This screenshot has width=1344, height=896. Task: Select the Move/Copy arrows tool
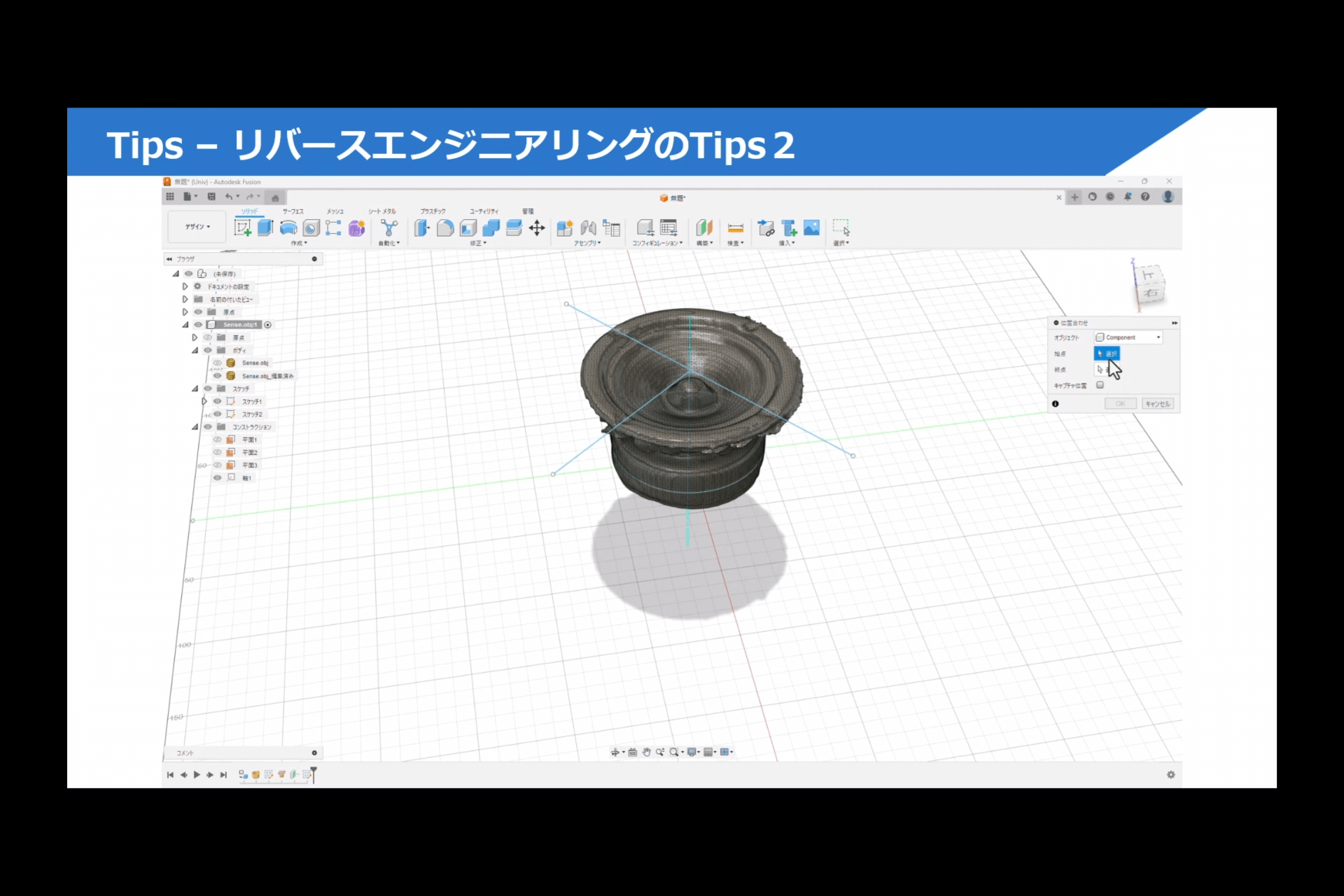[537, 227]
